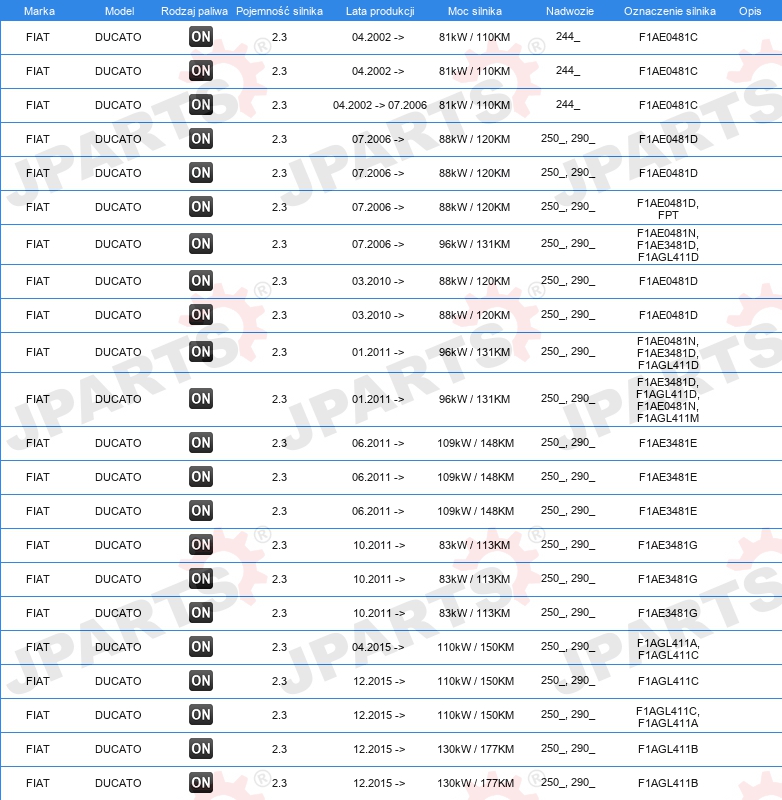Select '96kW / 131KM' in the row containing F1AGL411M

[474, 399]
